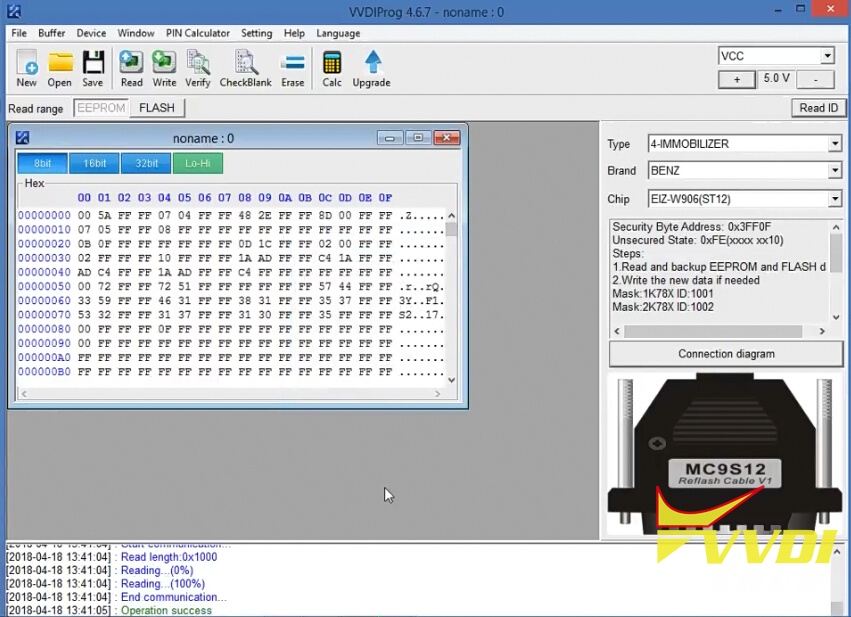Decrease voltage with the minus button

[x=815, y=80]
